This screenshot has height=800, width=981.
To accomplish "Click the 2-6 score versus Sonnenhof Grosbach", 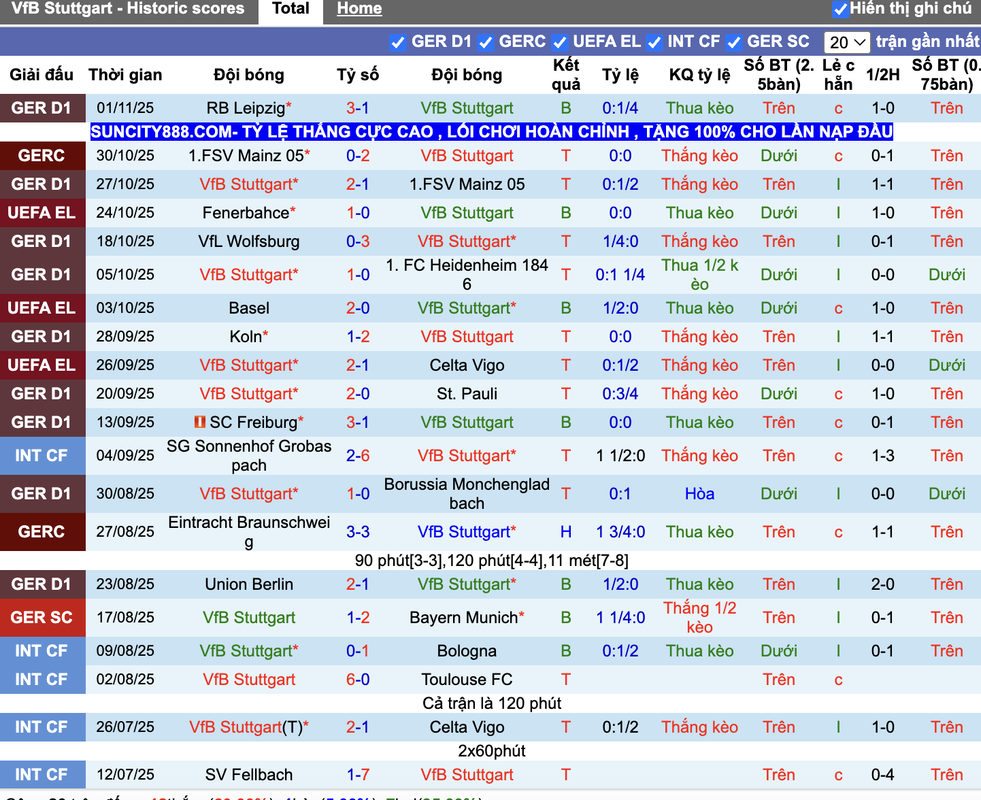I will click(x=358, y=456).
